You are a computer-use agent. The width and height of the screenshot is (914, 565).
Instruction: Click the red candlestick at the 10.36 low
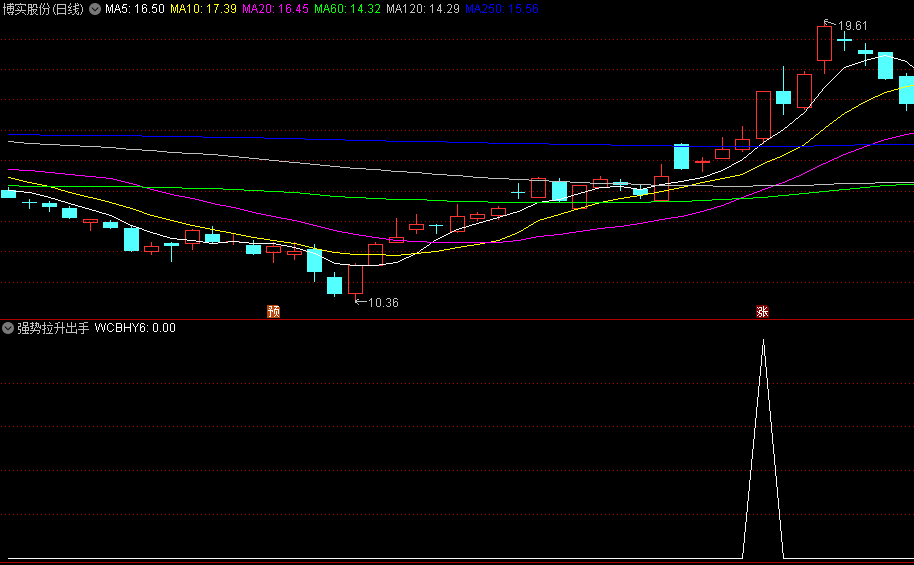[x=356, y=279]
